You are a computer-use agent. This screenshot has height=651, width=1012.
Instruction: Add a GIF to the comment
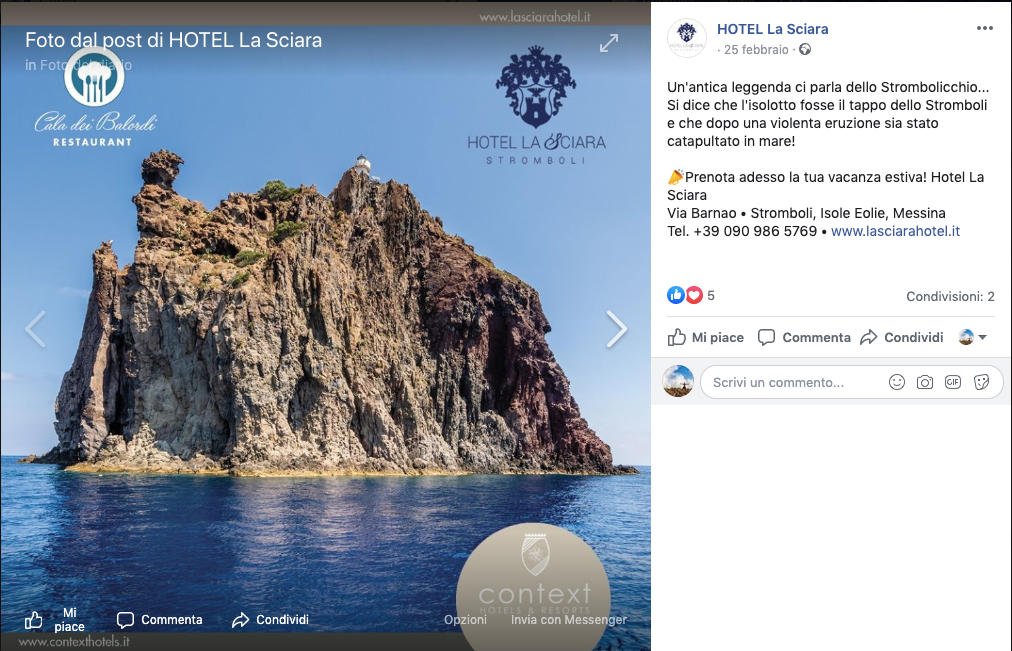953,382
